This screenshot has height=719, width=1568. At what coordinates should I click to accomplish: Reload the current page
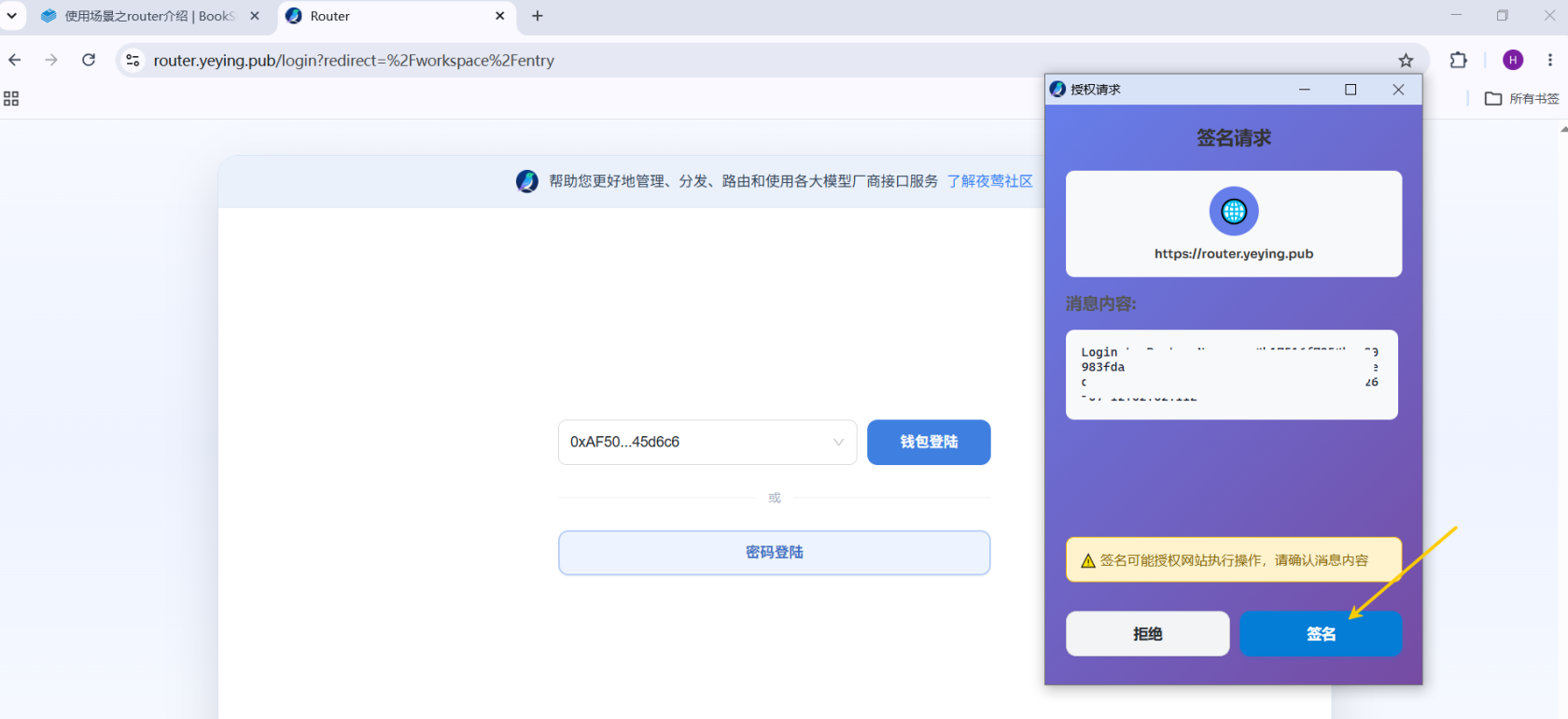(x=89, y=60)
